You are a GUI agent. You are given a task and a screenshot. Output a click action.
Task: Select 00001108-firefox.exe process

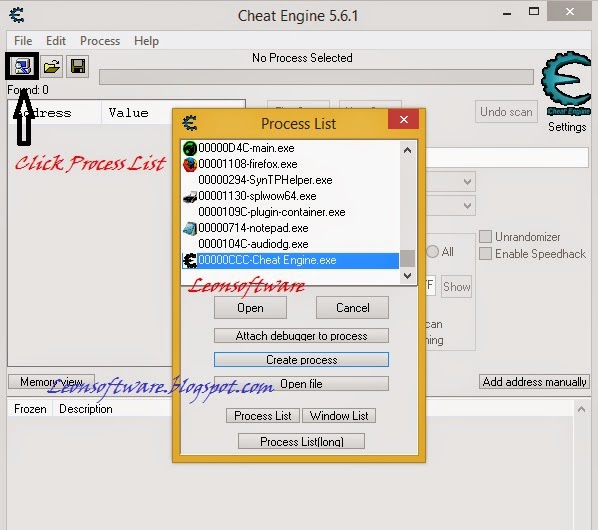pyautogui.click(x=291, y=164)
